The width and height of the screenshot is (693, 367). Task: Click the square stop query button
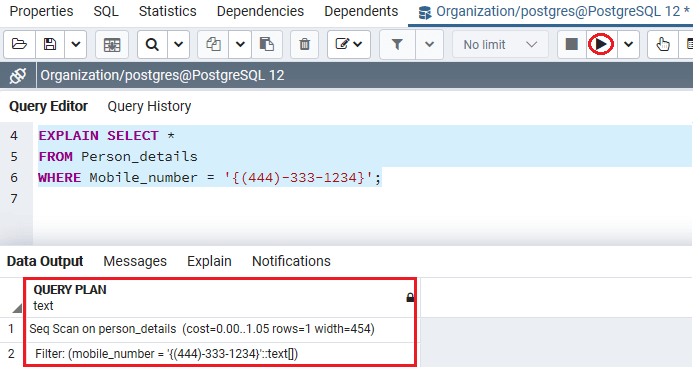click(571, 44)
